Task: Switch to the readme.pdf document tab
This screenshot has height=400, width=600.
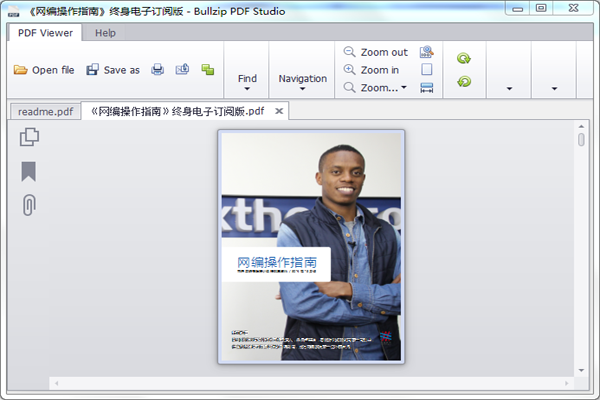Action: [x=46, y=112]
